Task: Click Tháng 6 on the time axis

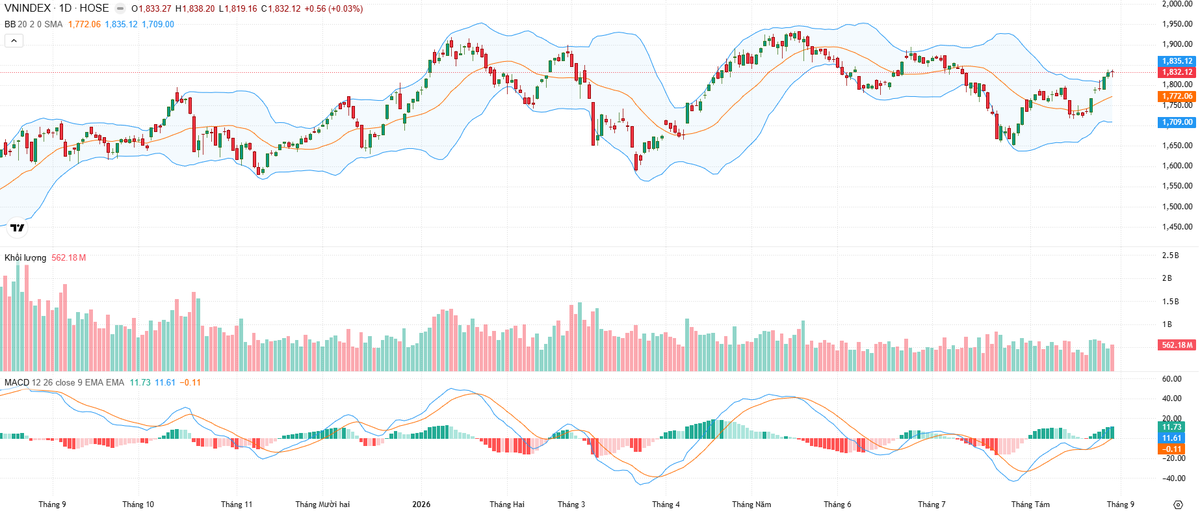Action: click(836, 504)
